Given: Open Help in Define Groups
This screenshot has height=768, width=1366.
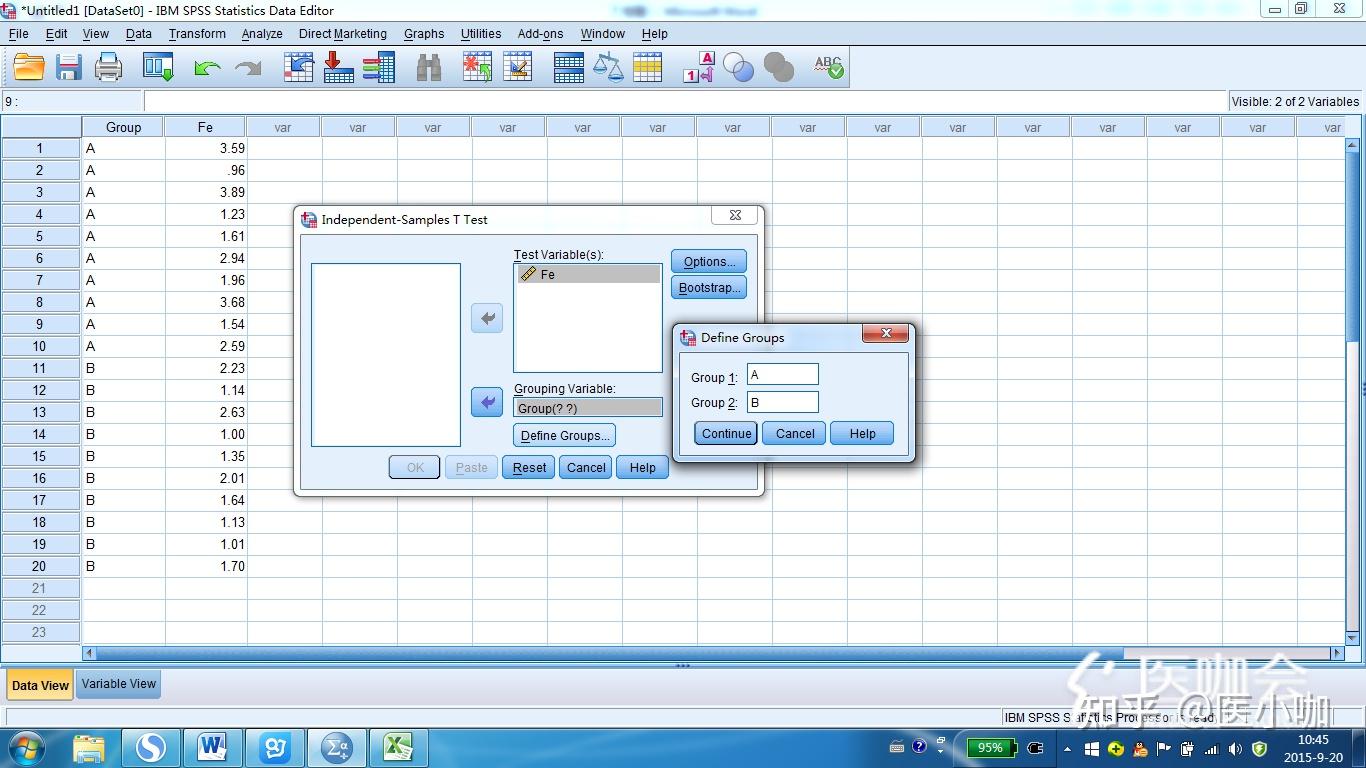Looking at the screenshot, I should point(862,433).
